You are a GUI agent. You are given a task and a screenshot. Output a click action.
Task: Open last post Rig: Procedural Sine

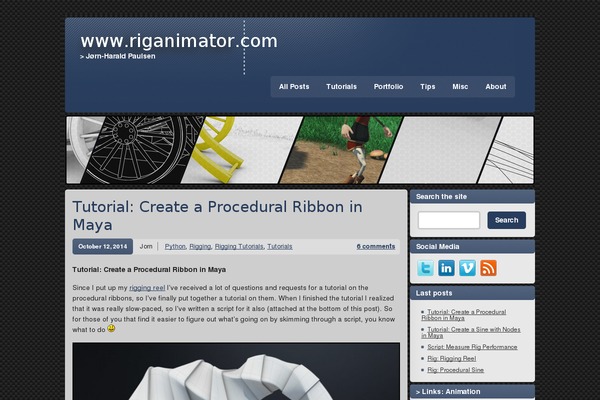(x=455, y=370)
